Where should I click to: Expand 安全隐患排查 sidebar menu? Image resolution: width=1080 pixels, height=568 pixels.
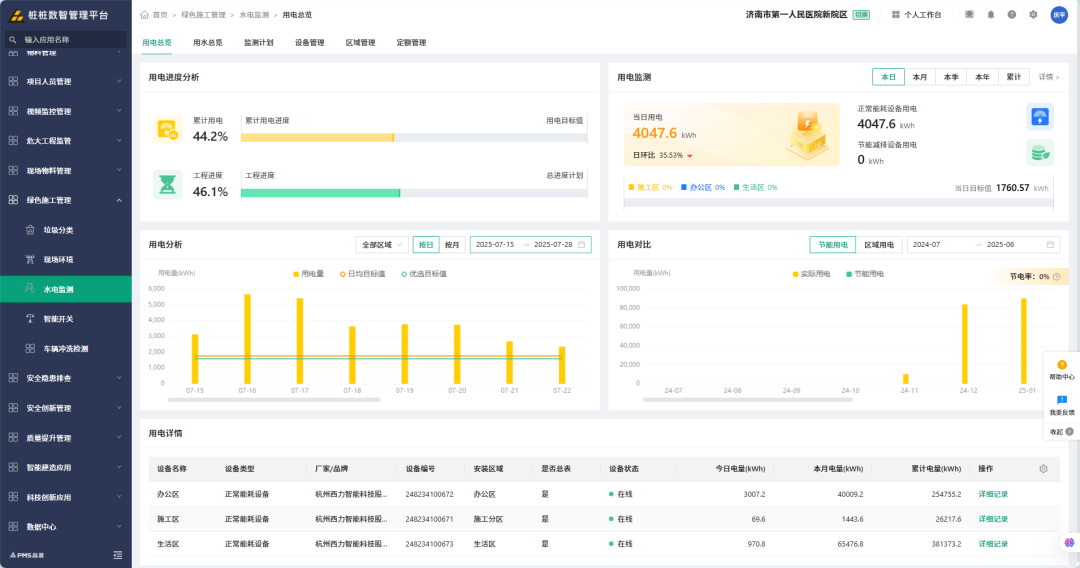(66, 378)
